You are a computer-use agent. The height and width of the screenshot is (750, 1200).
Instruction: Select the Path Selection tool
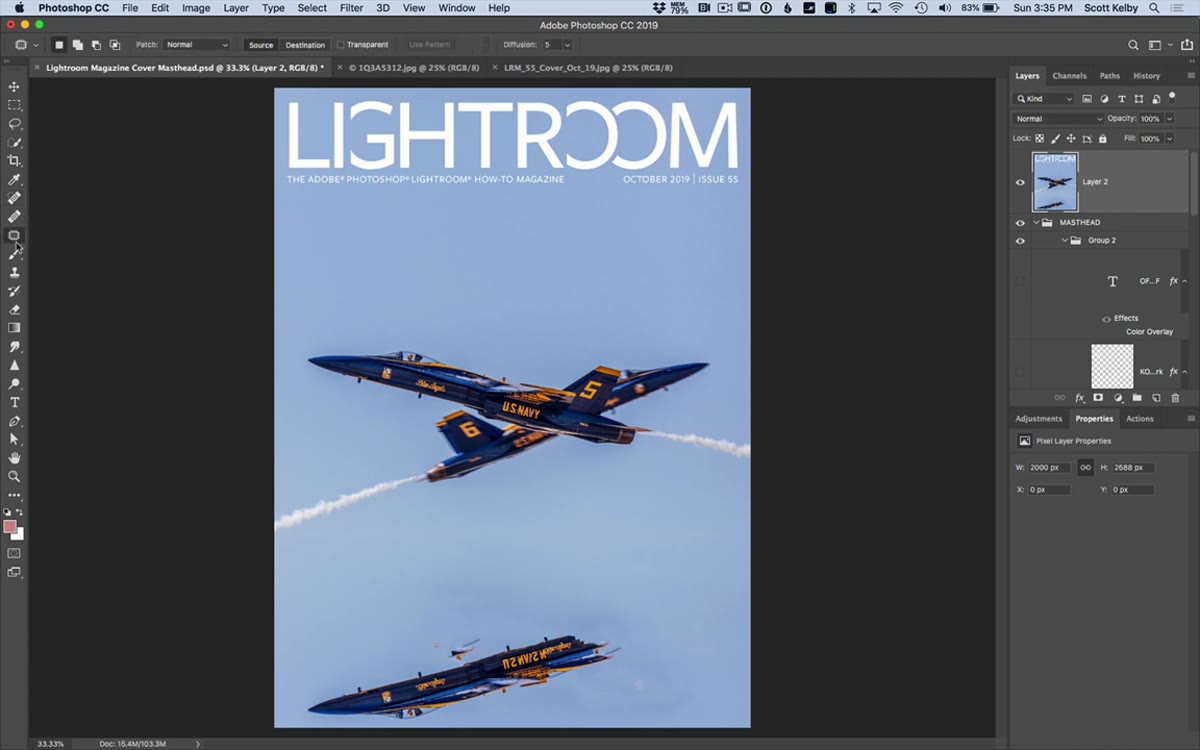(14, 439)
